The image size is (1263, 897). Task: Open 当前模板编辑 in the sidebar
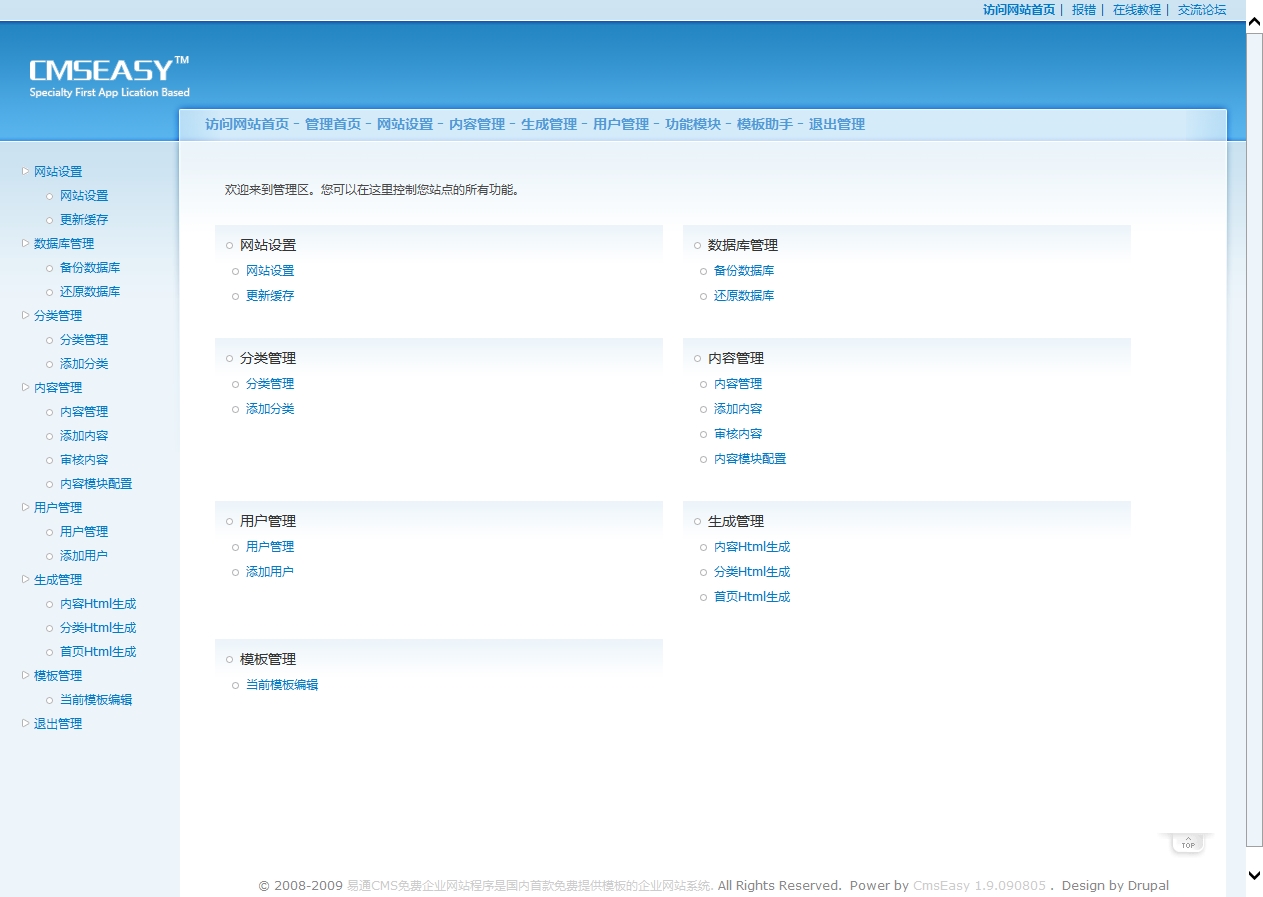(96, 699)
